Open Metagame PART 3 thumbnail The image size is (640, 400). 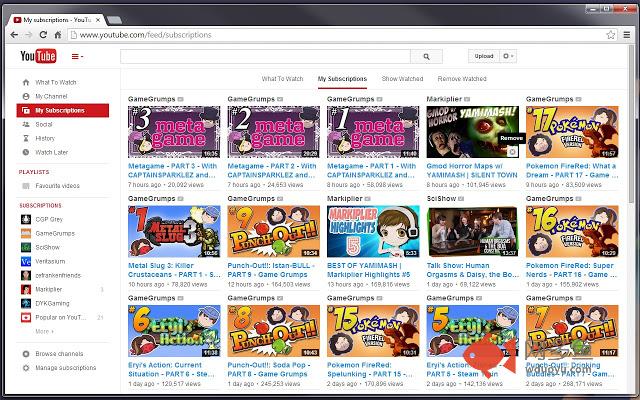point(174,132)
